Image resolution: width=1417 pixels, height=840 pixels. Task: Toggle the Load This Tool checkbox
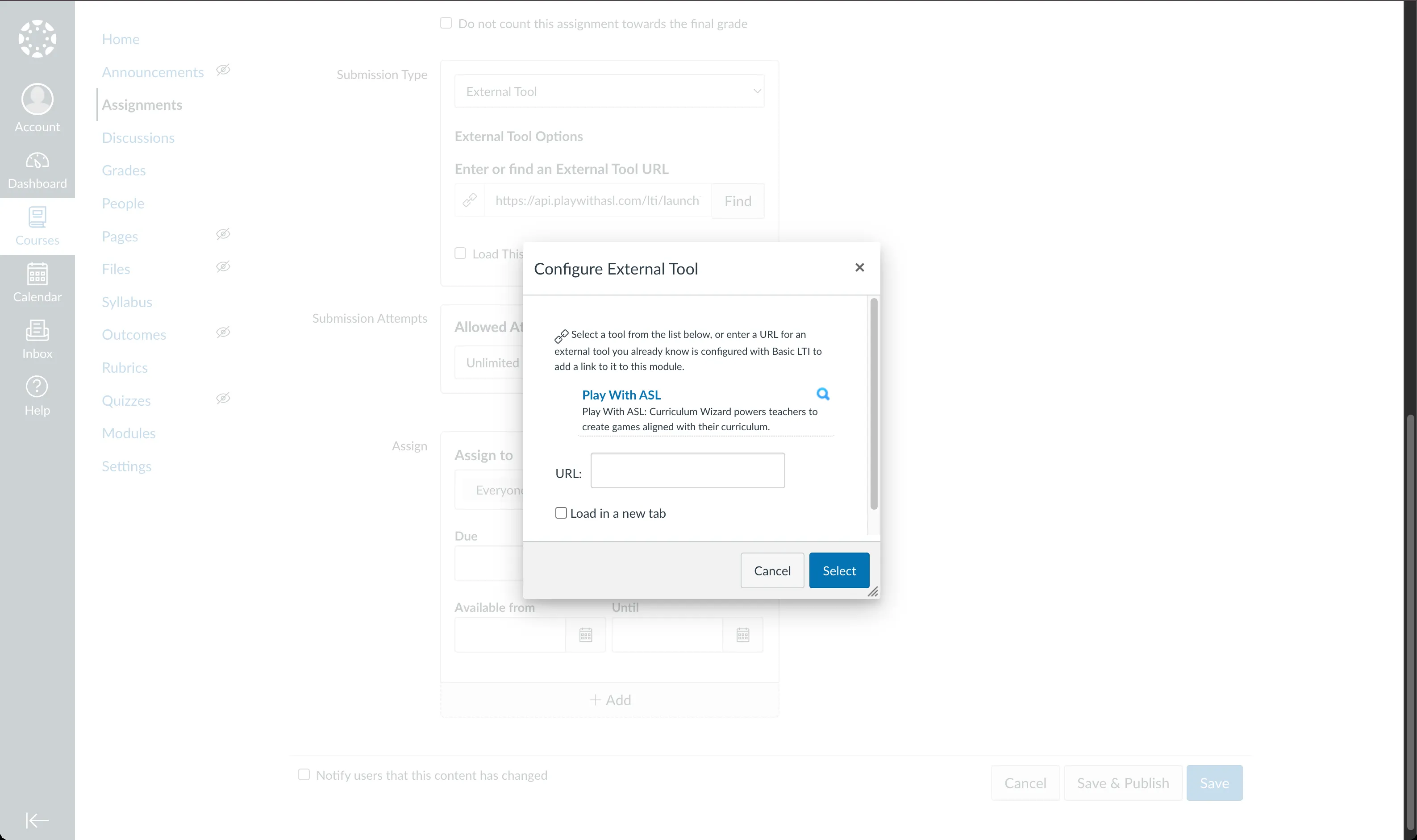(x=460, y=254)
